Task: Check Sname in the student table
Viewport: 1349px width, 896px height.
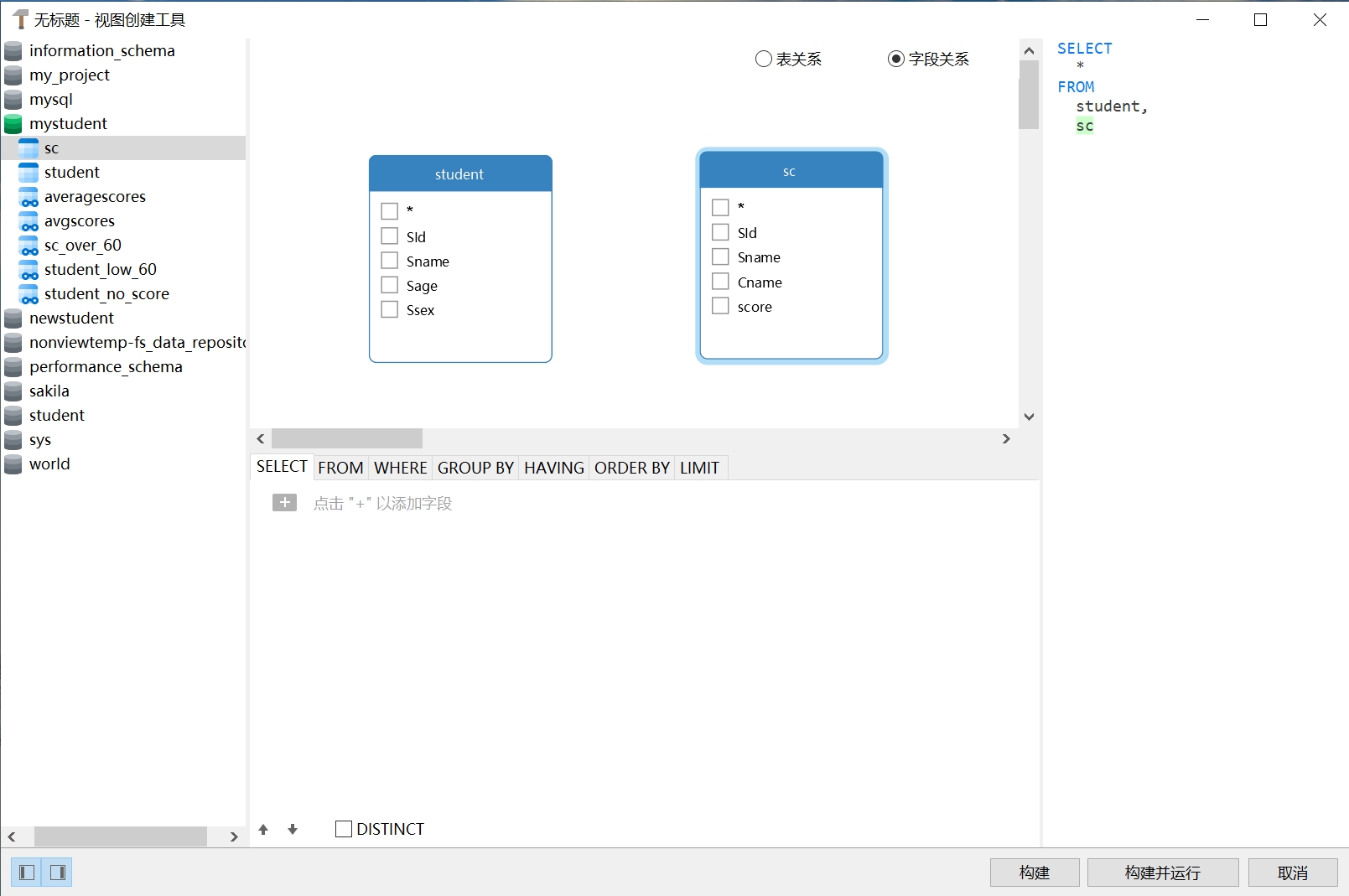Action: [x=390, y=261]
